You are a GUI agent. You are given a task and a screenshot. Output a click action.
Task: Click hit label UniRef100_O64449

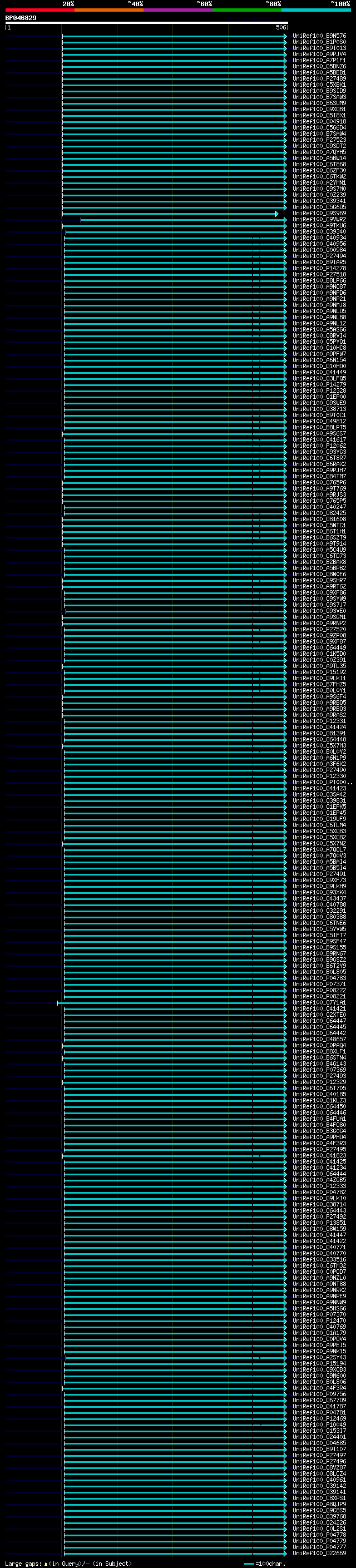pyautogui.click(x=319, y=647)
